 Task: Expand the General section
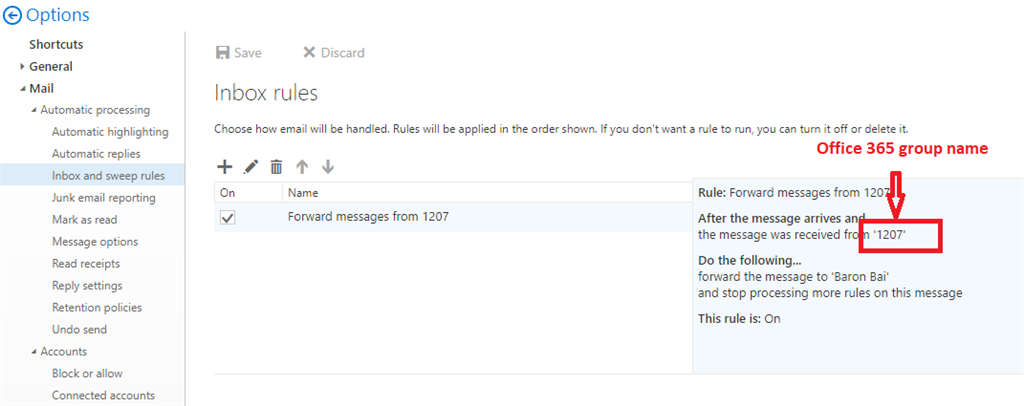(x=23, y=67)
